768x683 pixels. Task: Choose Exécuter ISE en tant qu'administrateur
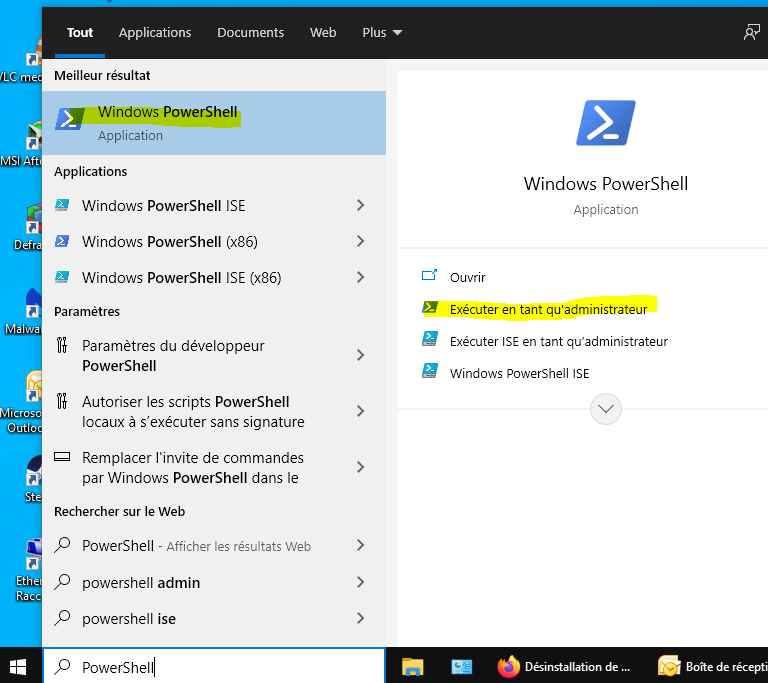[558, 342]
